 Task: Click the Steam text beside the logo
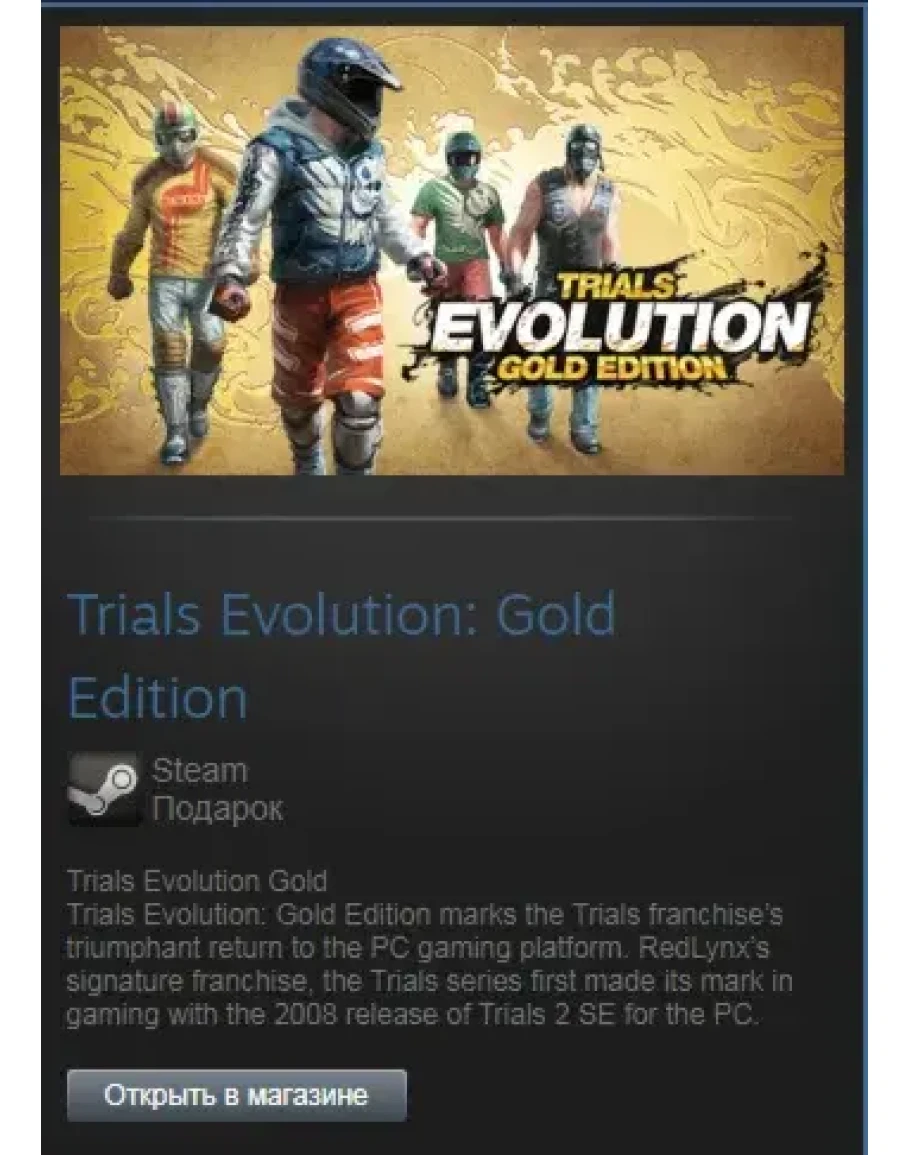pyautogui.click(x=200, y=771)
